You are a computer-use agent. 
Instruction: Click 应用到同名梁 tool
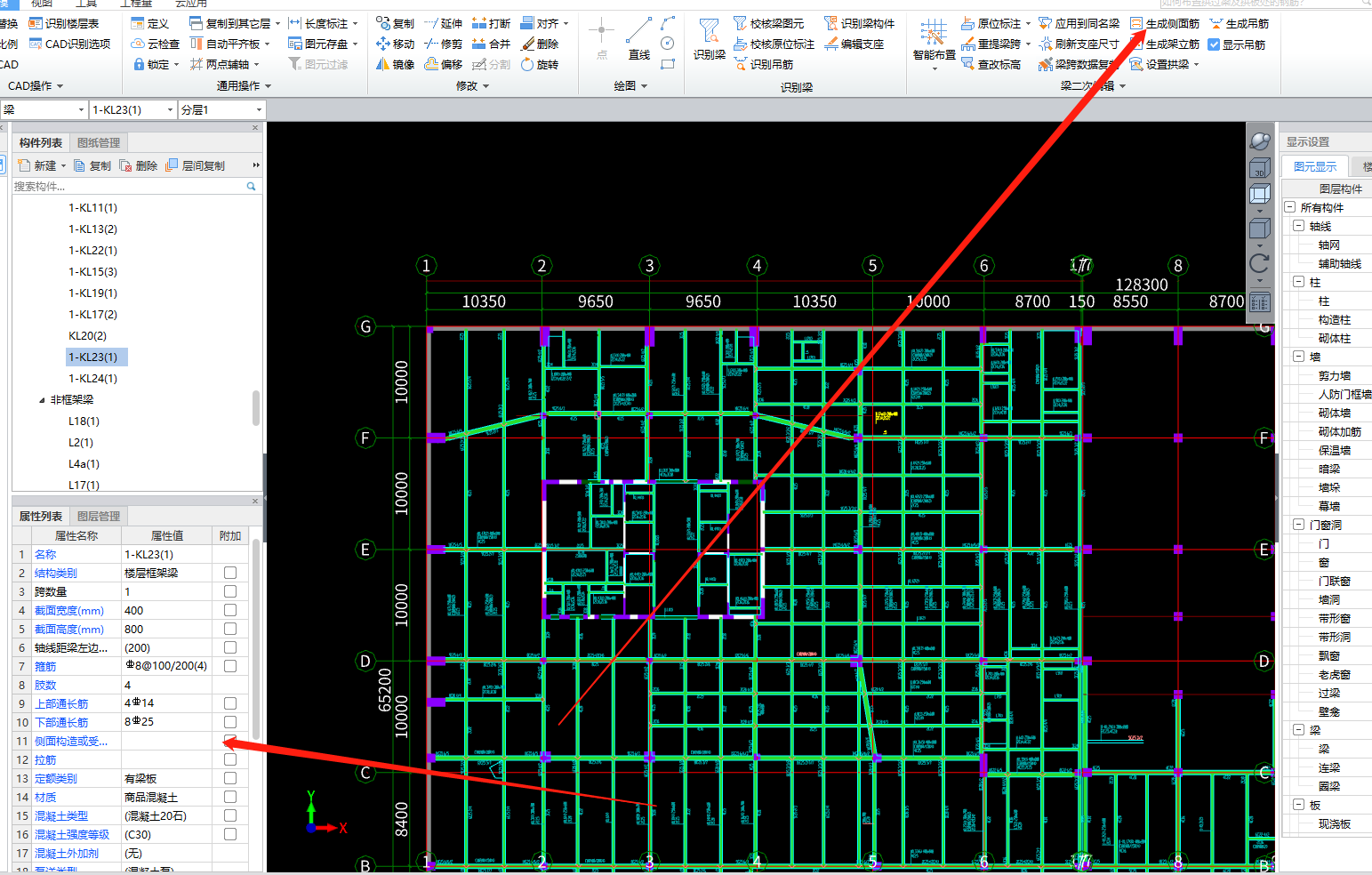point(1079,24)
